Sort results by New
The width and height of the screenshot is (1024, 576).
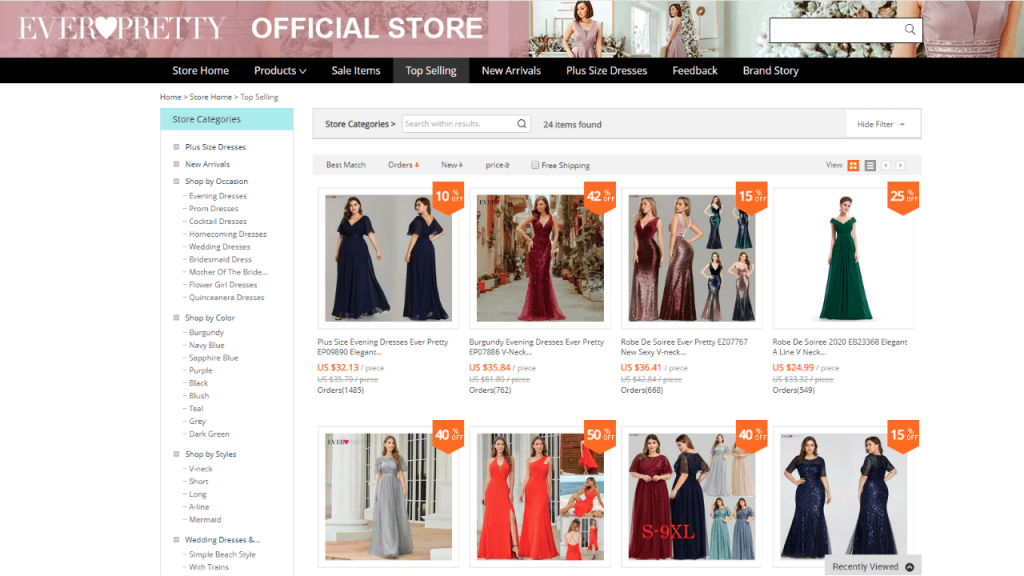click(452, 165)
